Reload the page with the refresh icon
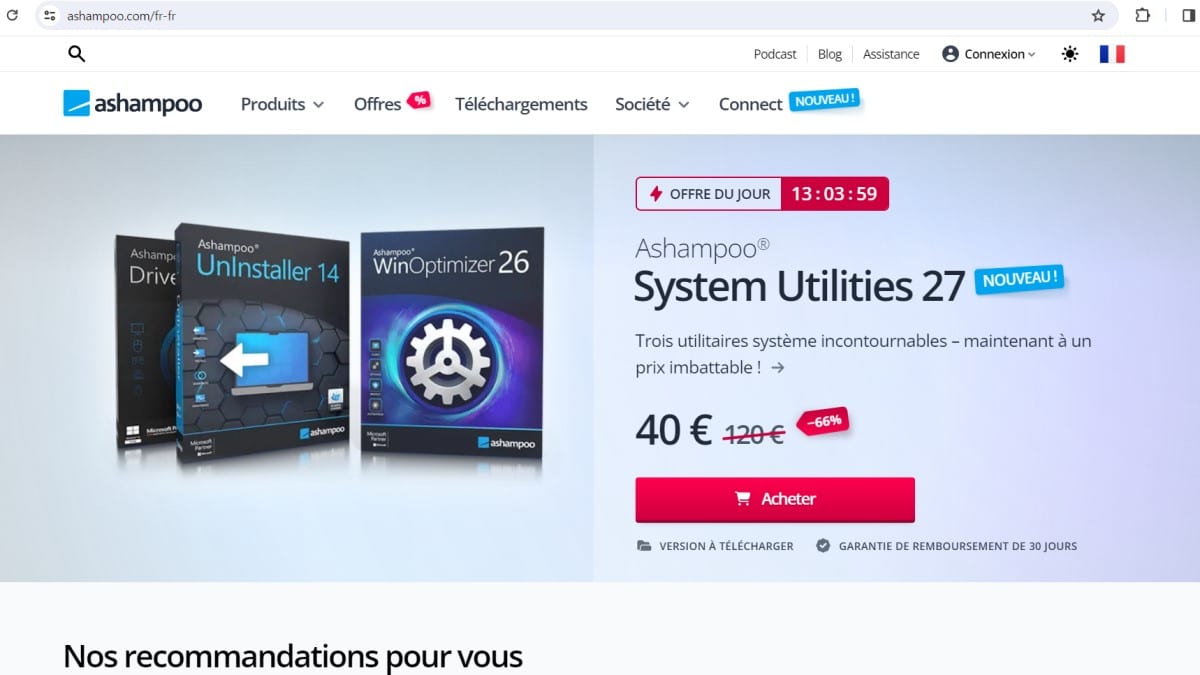 (x=13, y=16)
